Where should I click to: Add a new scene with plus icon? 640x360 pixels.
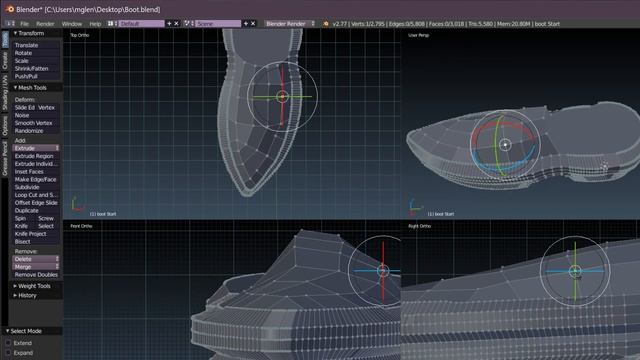coord(246,24)
